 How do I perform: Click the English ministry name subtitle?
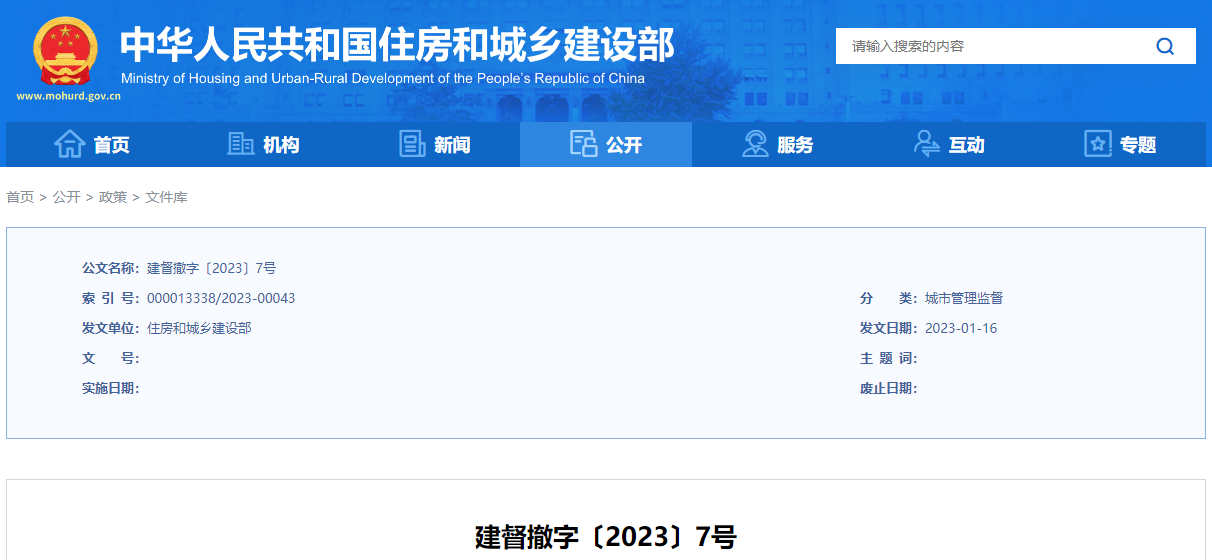[x=383, y=78]
